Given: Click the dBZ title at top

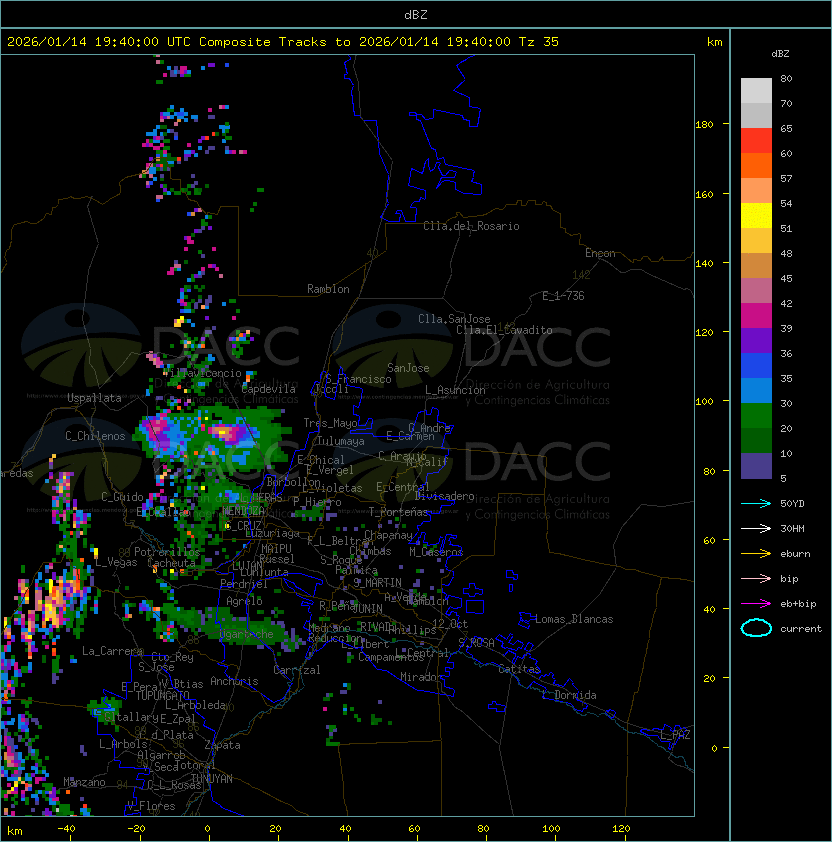Looking at the screenshot, I should point(416,14).
